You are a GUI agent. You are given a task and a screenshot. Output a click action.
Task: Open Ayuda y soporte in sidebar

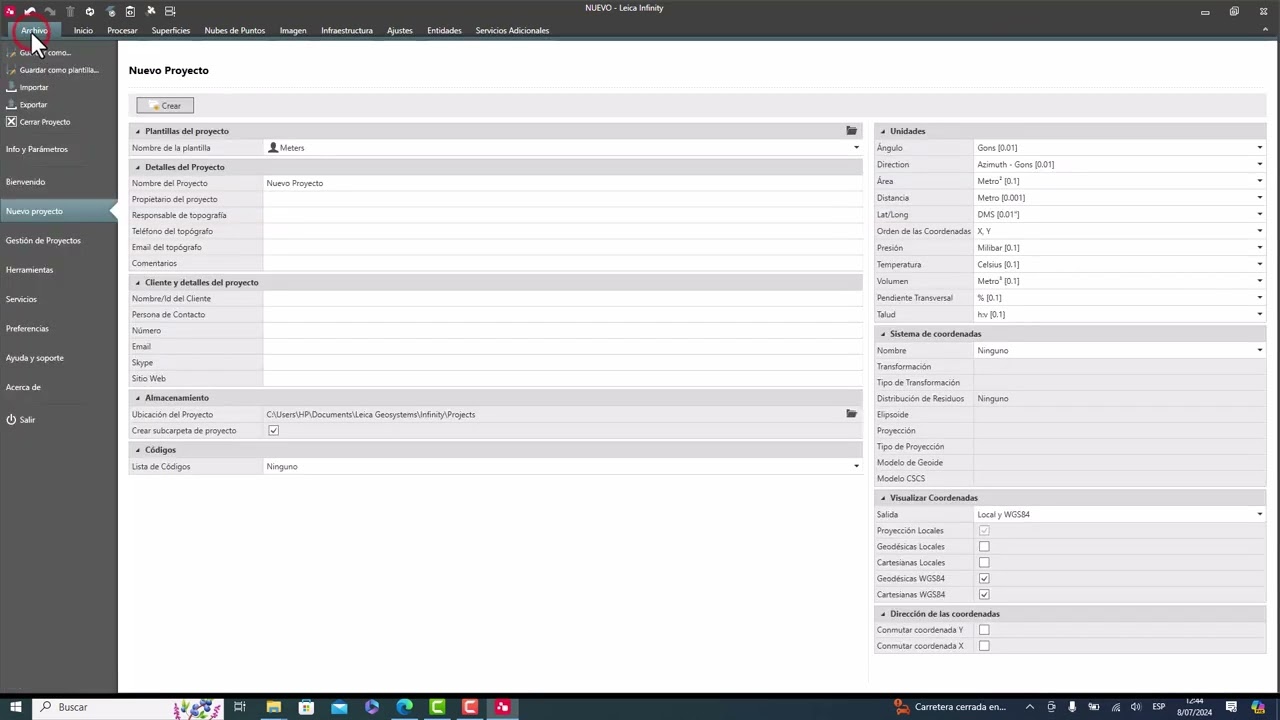pyautogui.click(x=35, y=358)
